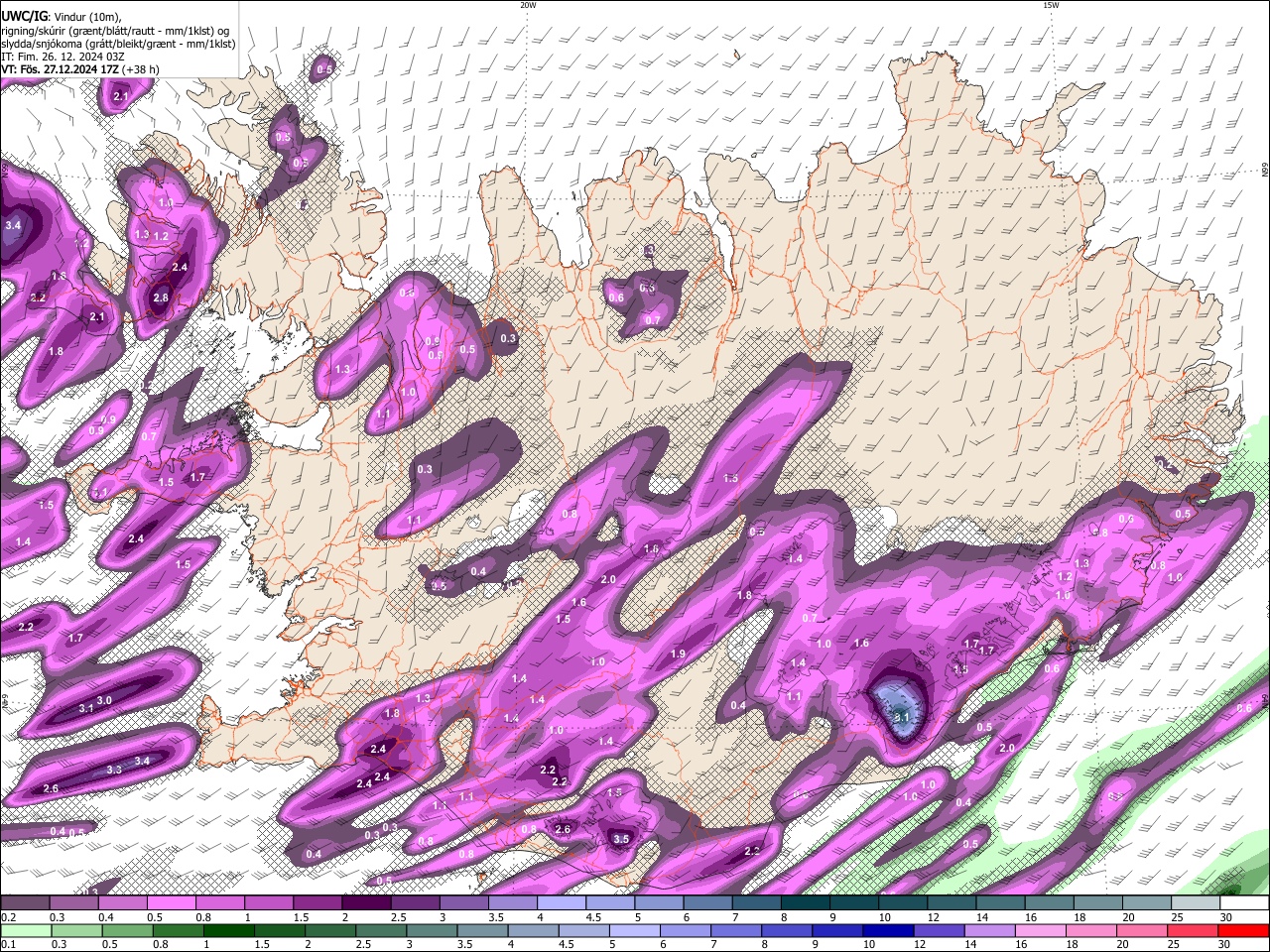Pick the violet 12 swatch in lower rain scale
1270x952 pixels.
[x=939, y=930]
